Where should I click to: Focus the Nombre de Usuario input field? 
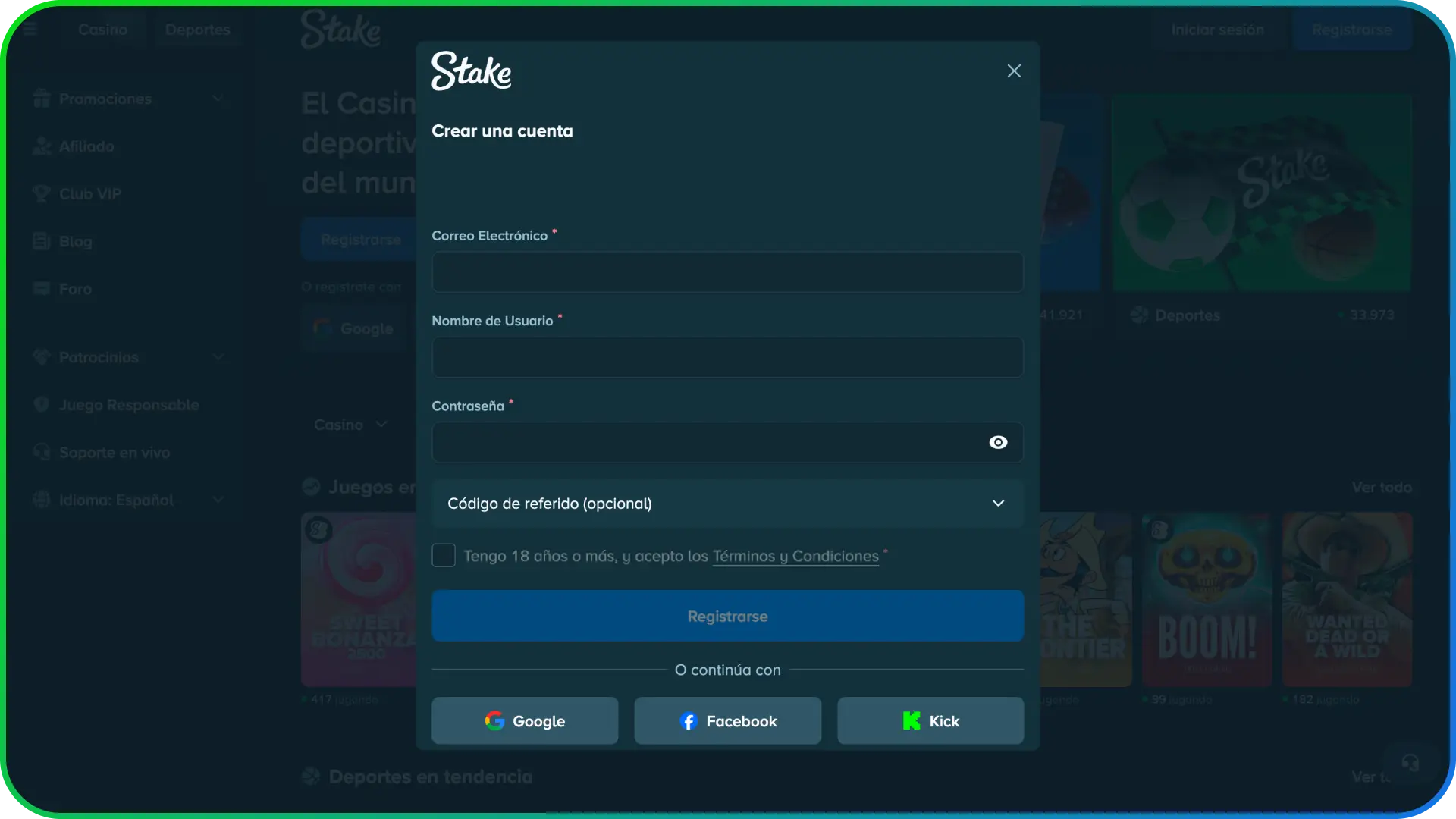[727, 357]
